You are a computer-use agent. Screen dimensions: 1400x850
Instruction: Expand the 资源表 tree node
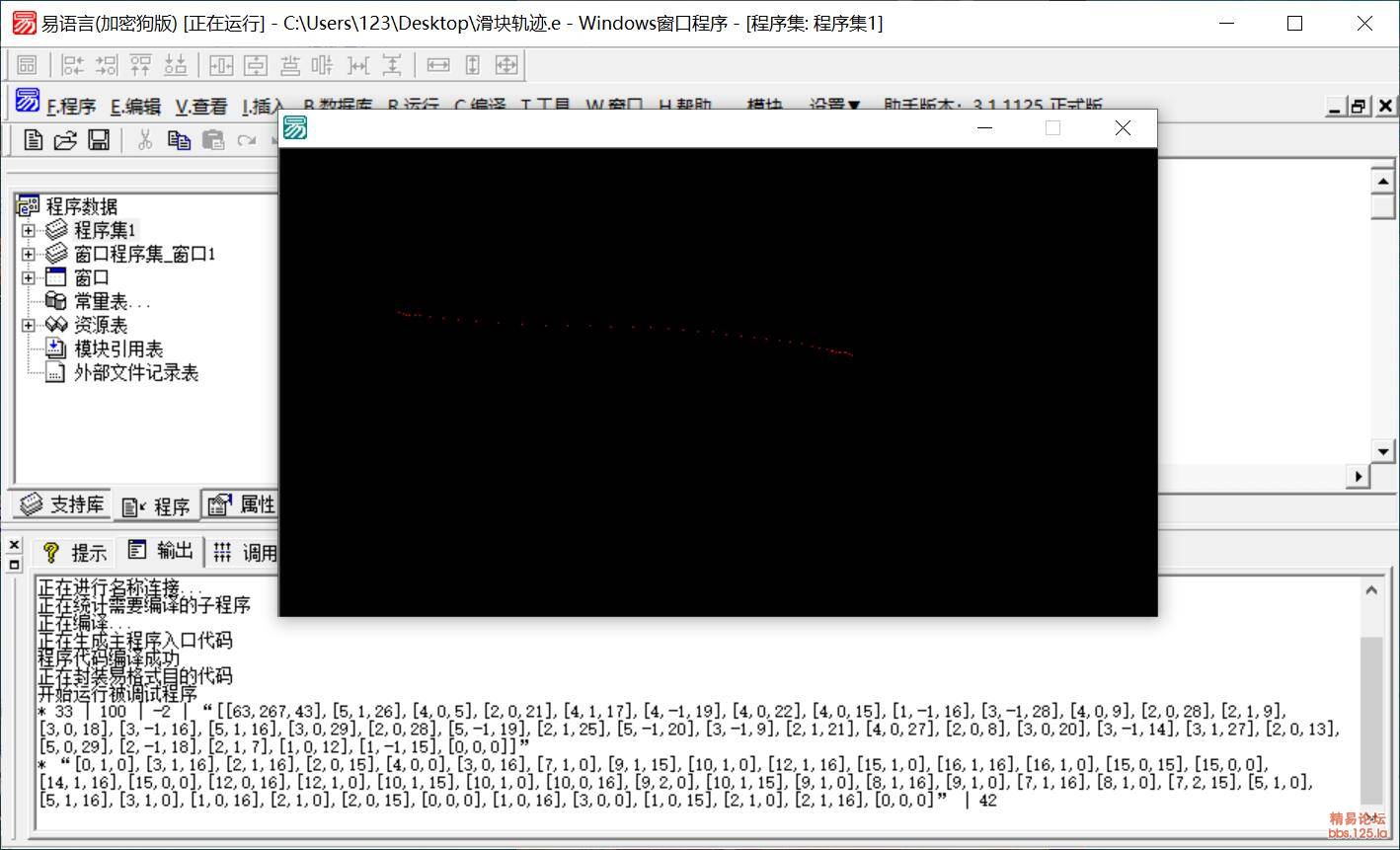(x=28, y=325)
